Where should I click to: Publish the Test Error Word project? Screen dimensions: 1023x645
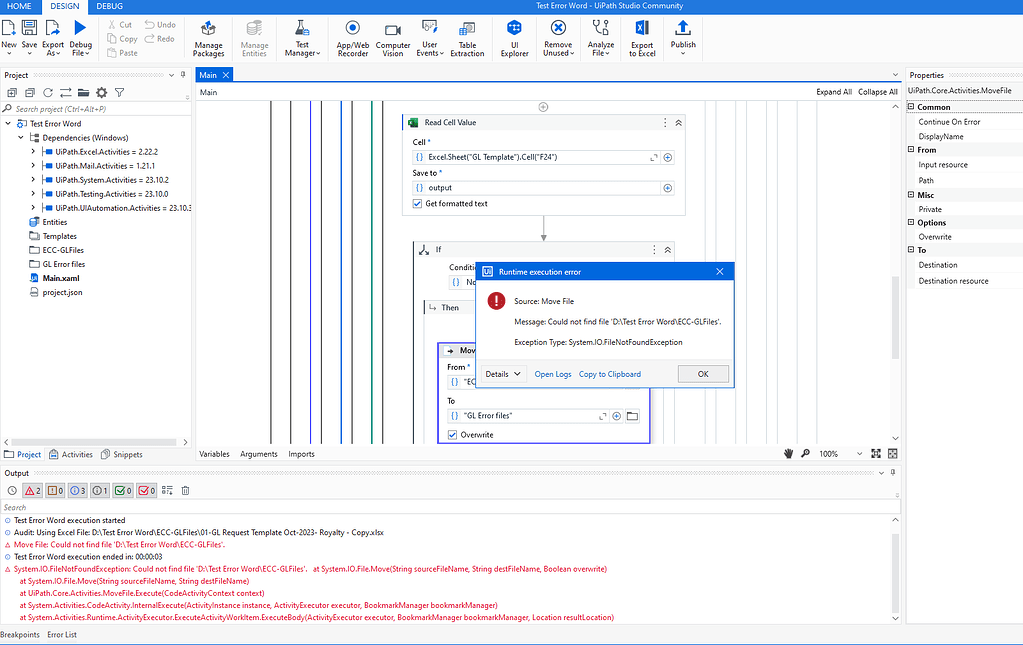(682, 38)
